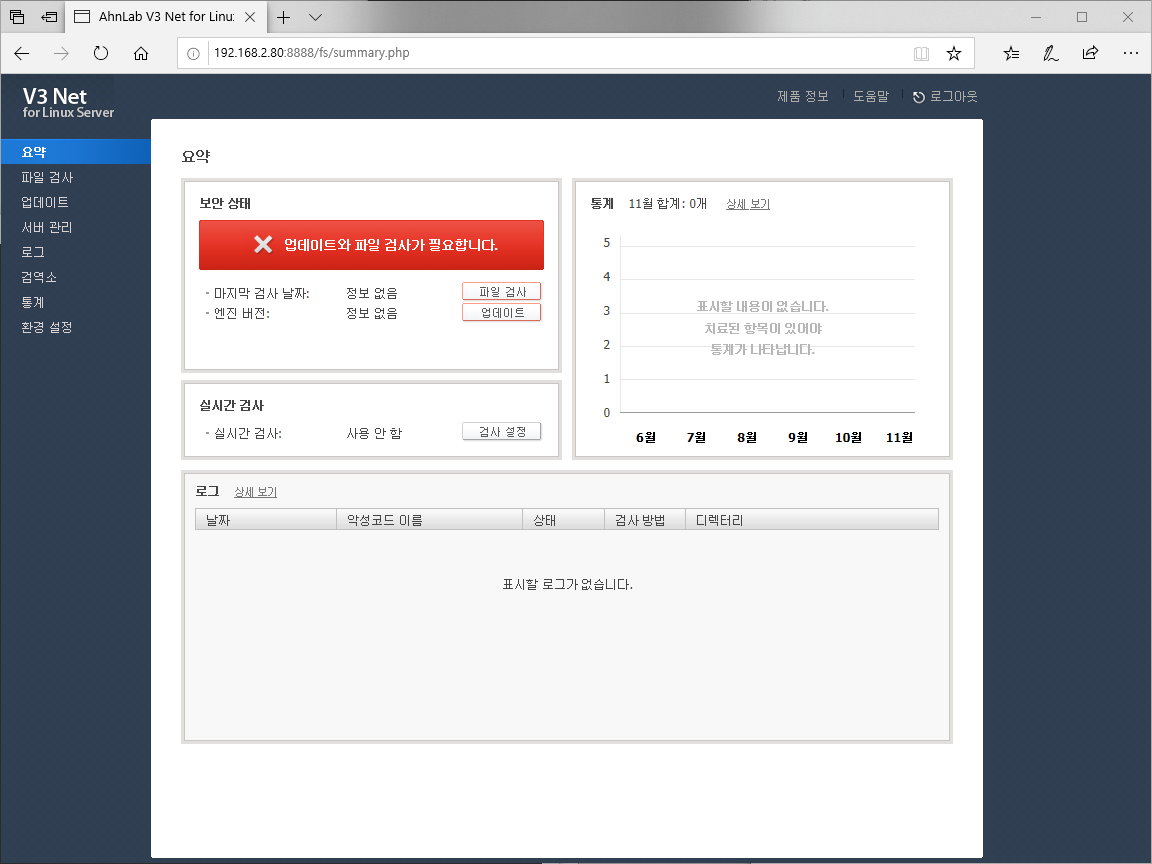Image resolution: width=1152 pixels, height=864 pixels.
Task: Open the browser settings ellipsis menu
Action: click(x=1131, y=53)
